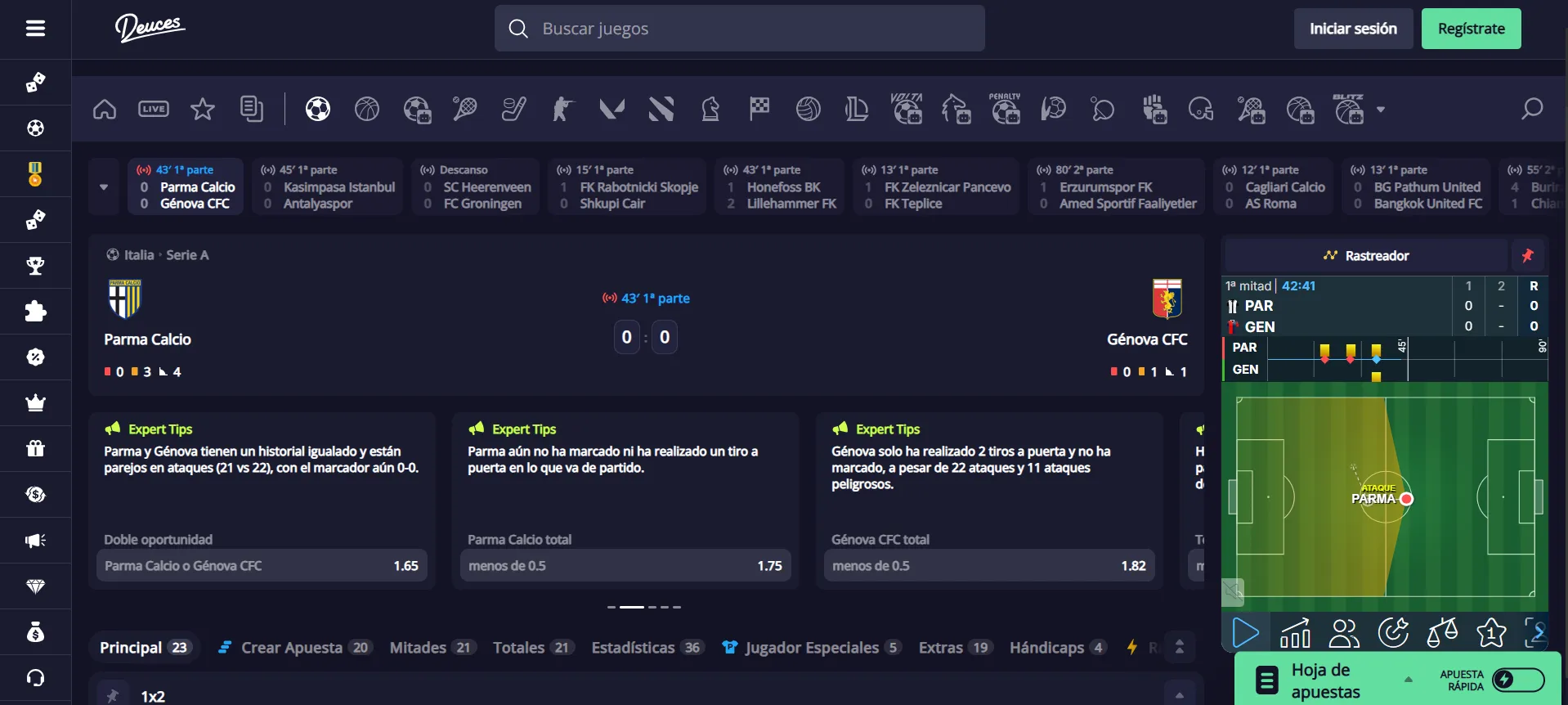Select the table tennis paddle icon
The image size is (1568, 705).
pyautogui.click(x=1103, y=109)
